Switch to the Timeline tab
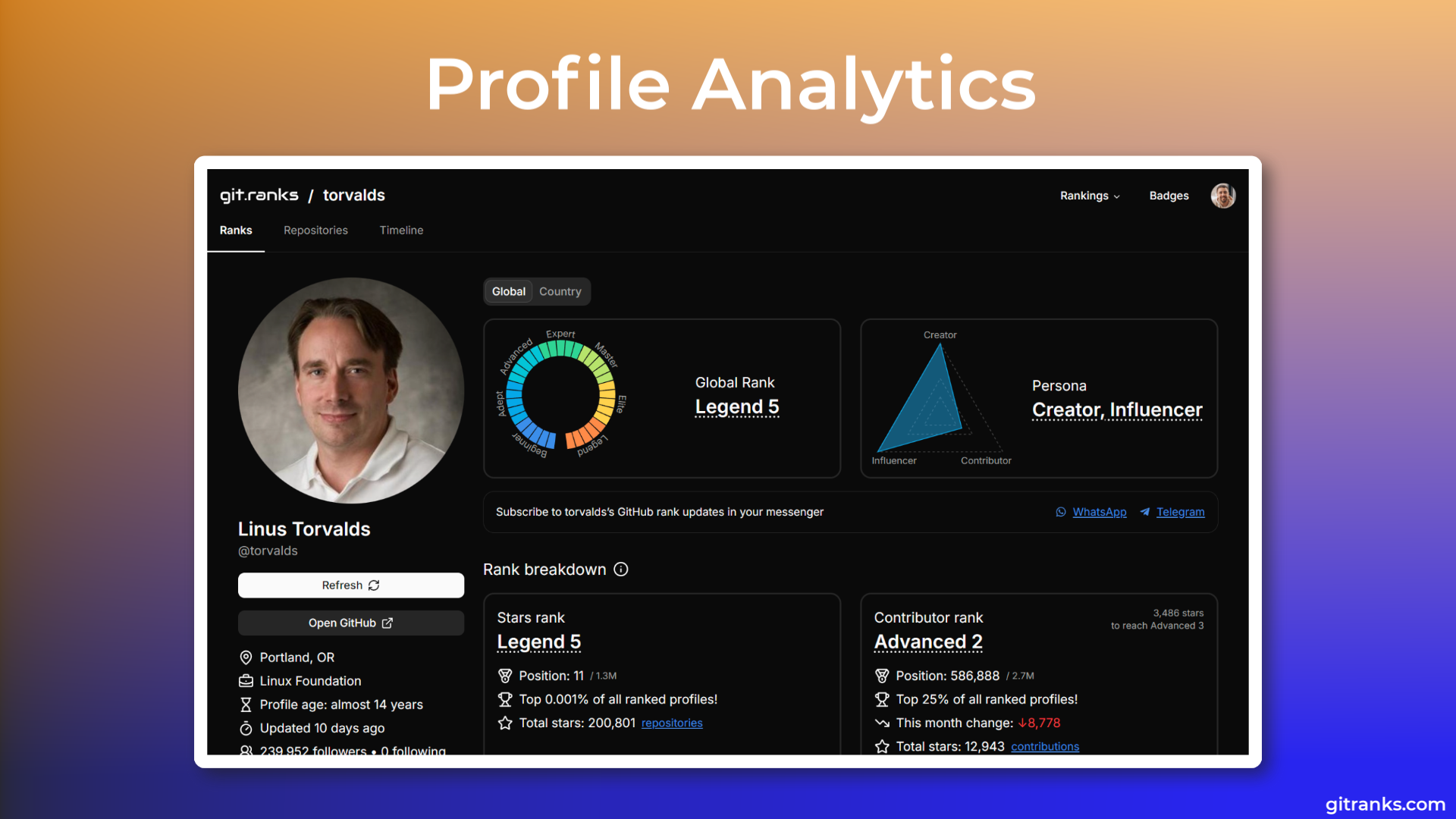This screenshot has height=819, width=1456. coord(401,231)
